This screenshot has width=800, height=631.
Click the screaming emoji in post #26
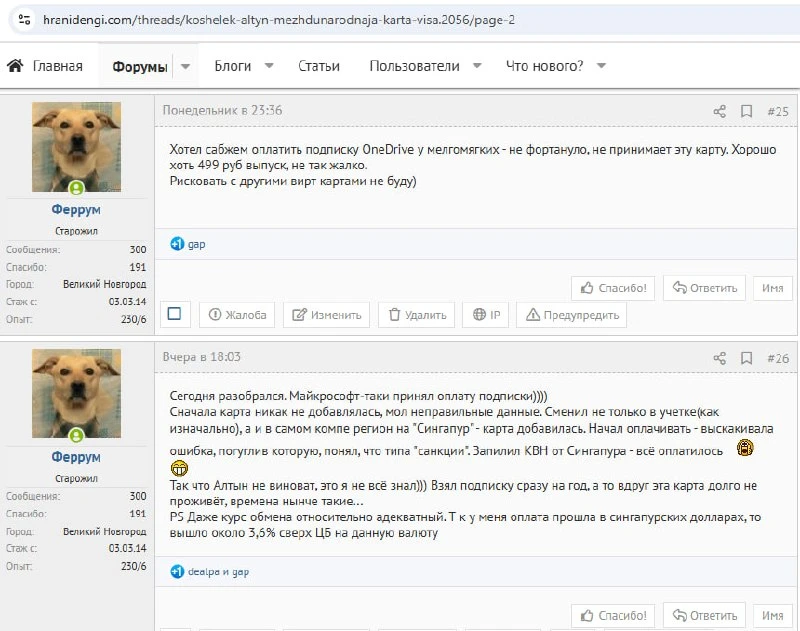(745, 448)
